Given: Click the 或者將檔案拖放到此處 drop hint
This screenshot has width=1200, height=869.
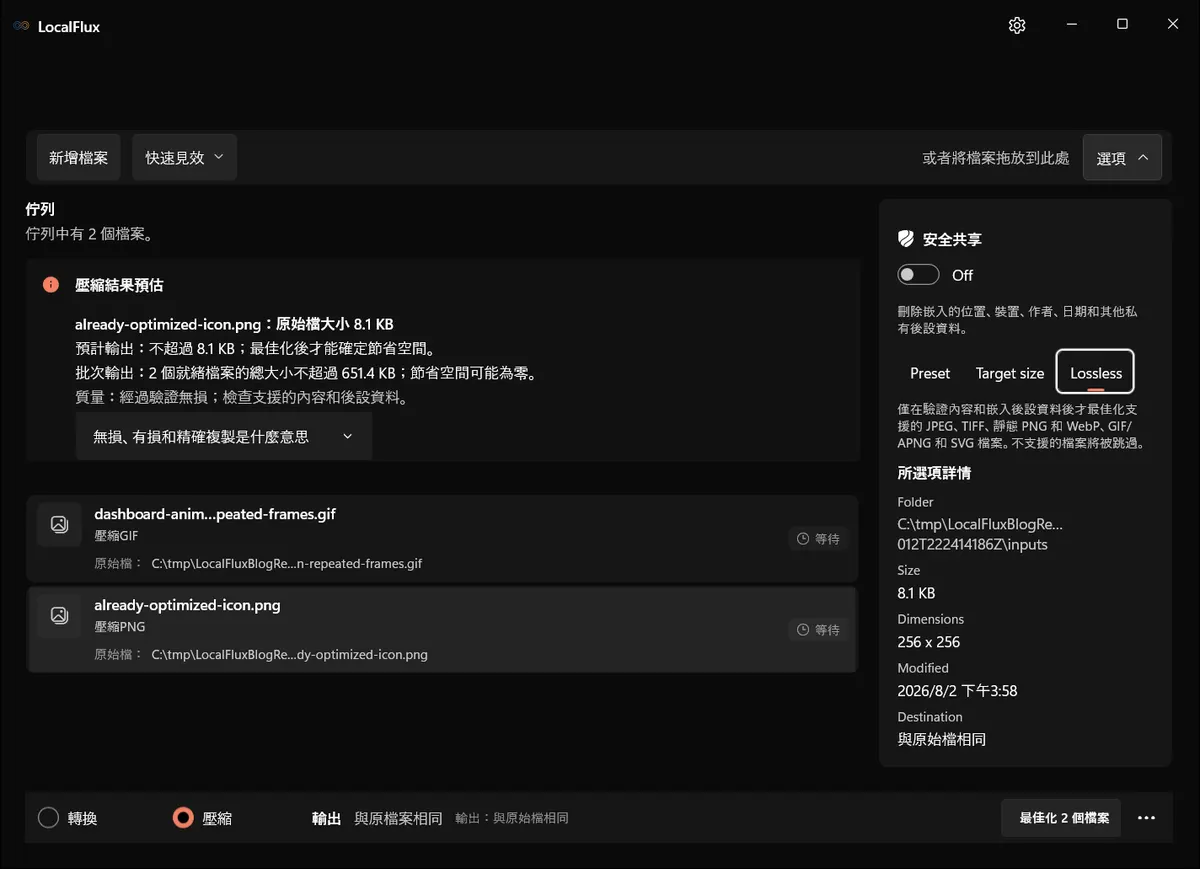Looking at the screenshot, I should tap(995, 158).
